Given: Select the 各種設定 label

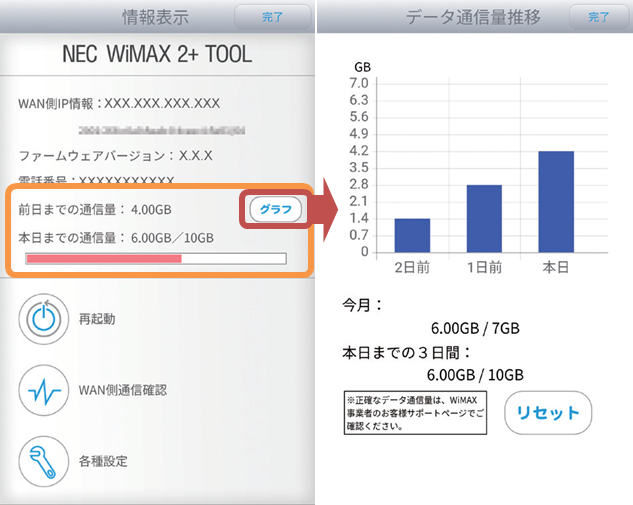Looking at the screenshot, I should point(103,461).
